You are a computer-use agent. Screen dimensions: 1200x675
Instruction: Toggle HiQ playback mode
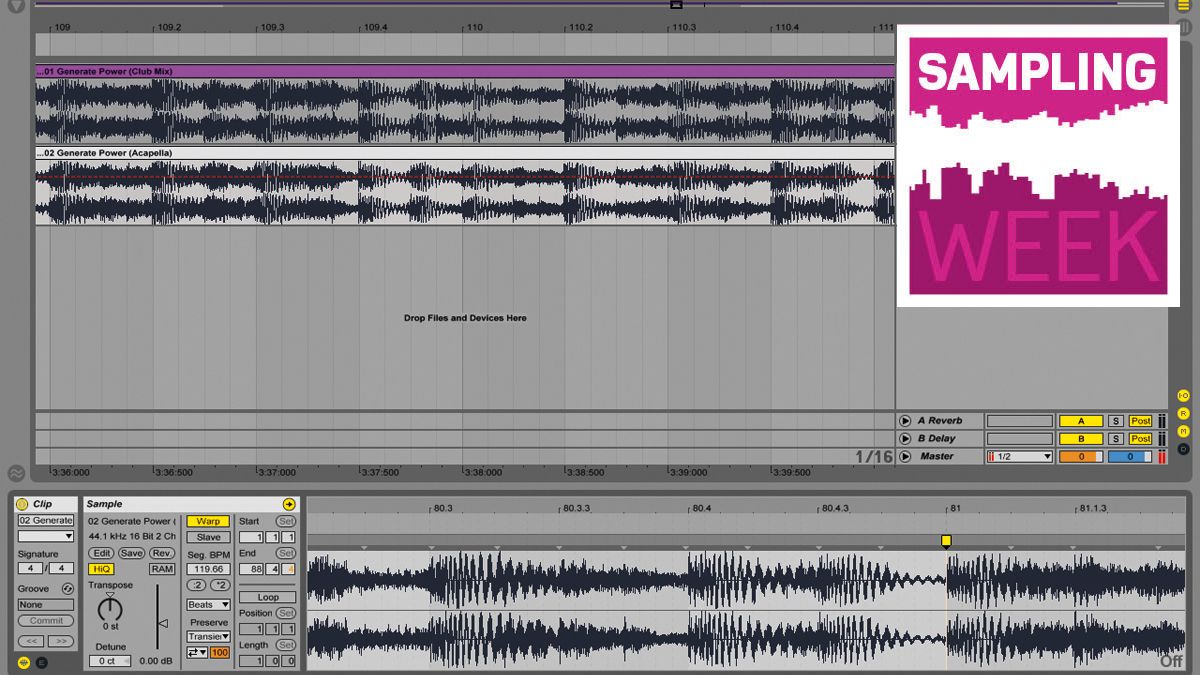coord(103,568)
